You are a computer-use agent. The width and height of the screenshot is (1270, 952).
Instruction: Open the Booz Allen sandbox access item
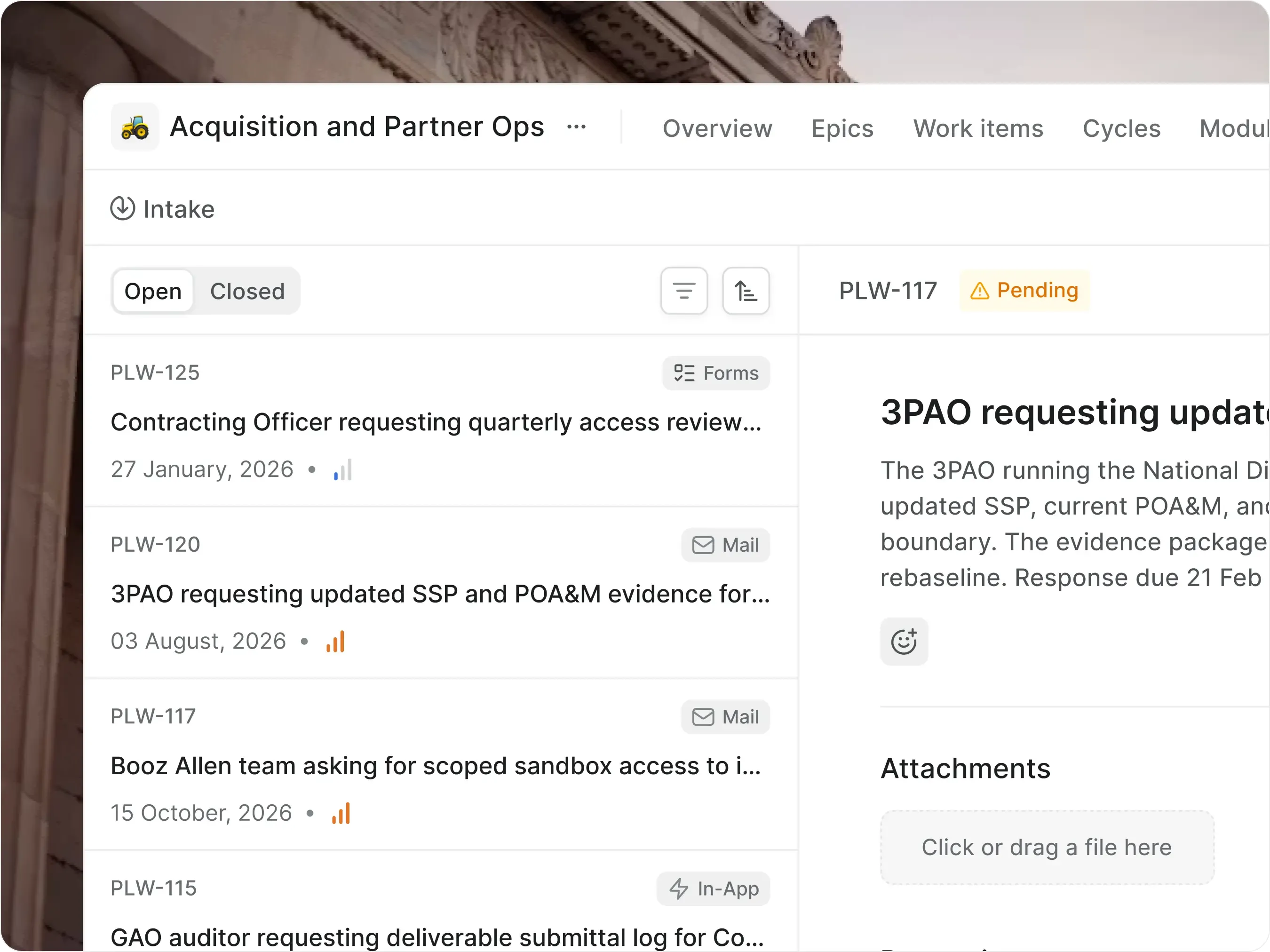click(441, 764)
